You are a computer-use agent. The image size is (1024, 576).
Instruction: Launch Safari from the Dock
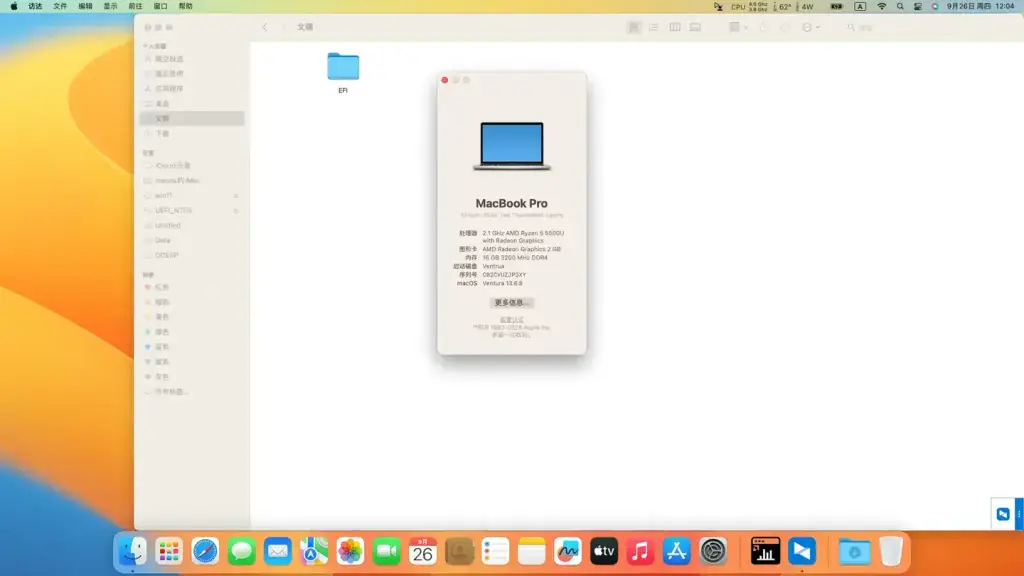tap(205, 552)
